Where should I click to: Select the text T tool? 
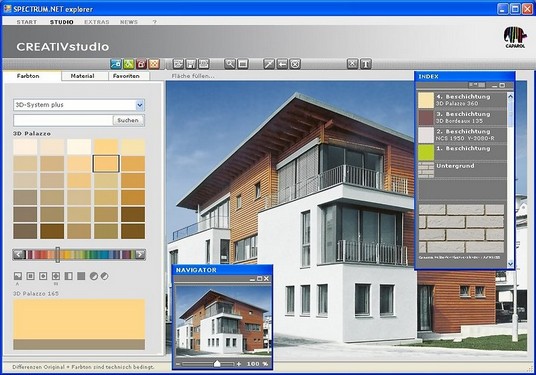click(x=366, y=64)
